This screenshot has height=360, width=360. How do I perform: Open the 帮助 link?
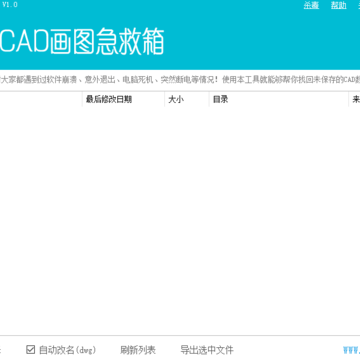[x=339, y=5]
